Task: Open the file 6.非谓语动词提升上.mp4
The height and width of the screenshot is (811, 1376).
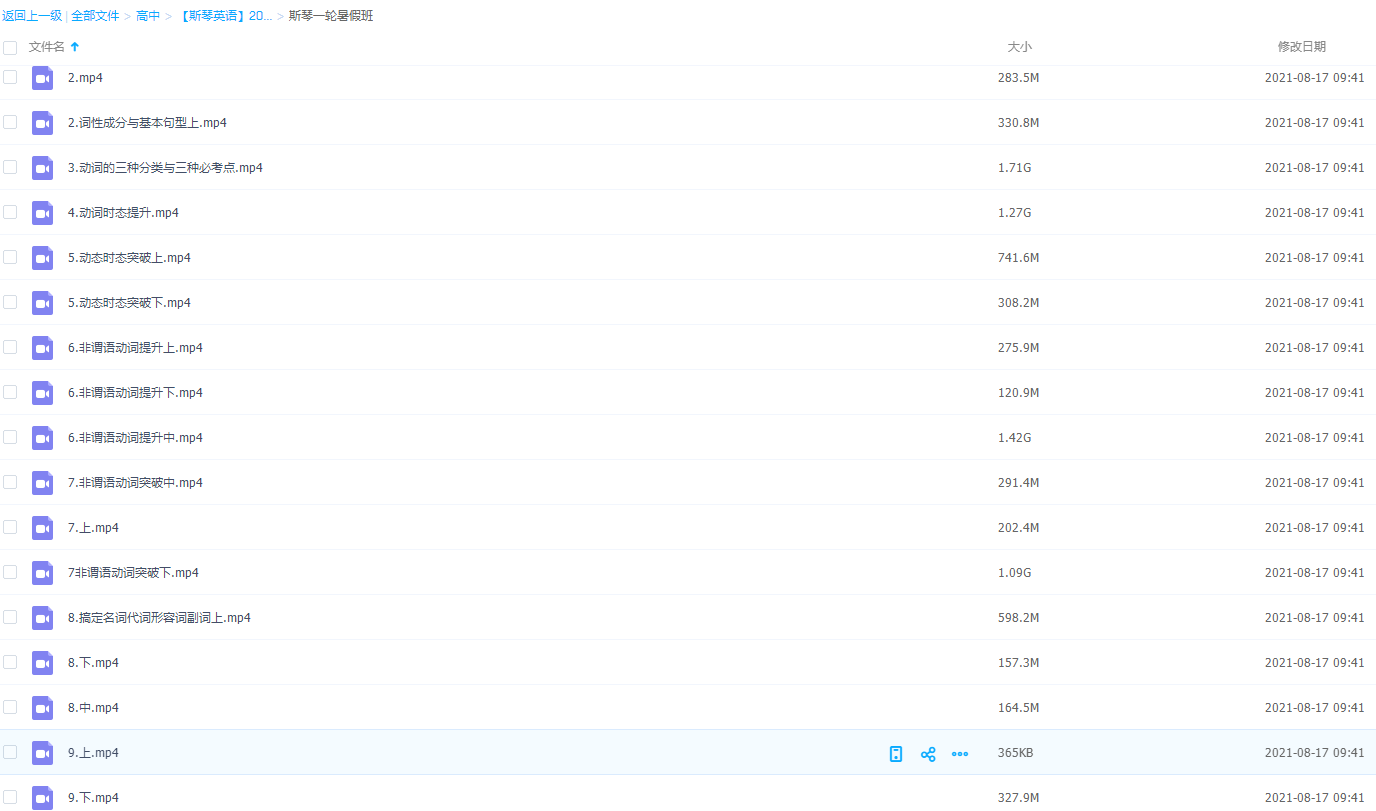Action: (x=135, y=348)
